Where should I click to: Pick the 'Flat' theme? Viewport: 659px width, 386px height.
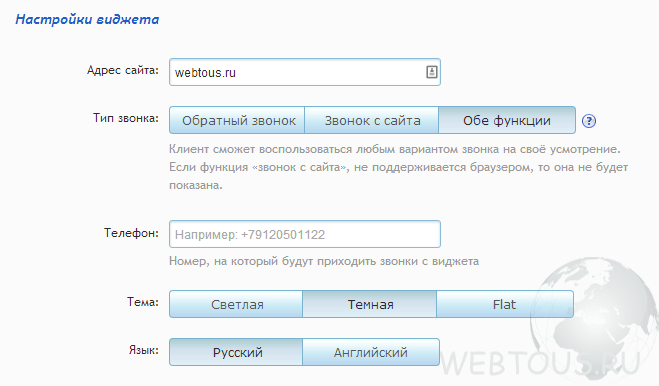click(505, 304)
